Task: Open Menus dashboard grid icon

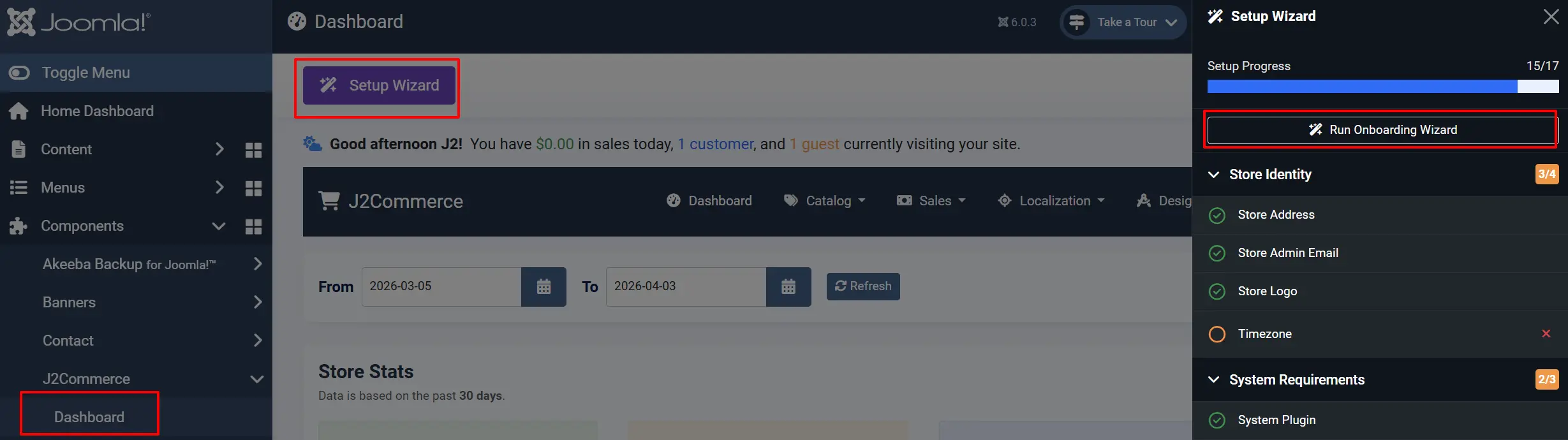Action: pyautogui.click(x=253, y=188)
